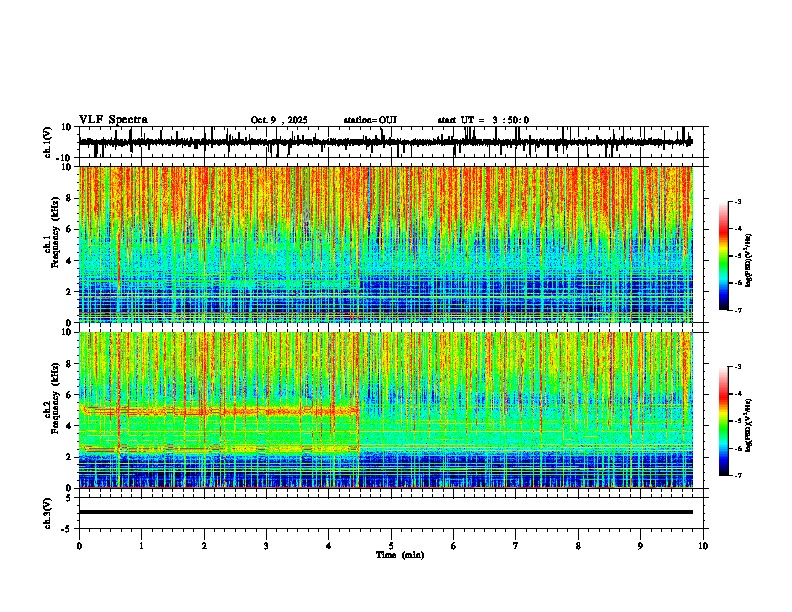
Task: Click the ch.2 red emission band near 5 kHz
Action: click(220, 411)
